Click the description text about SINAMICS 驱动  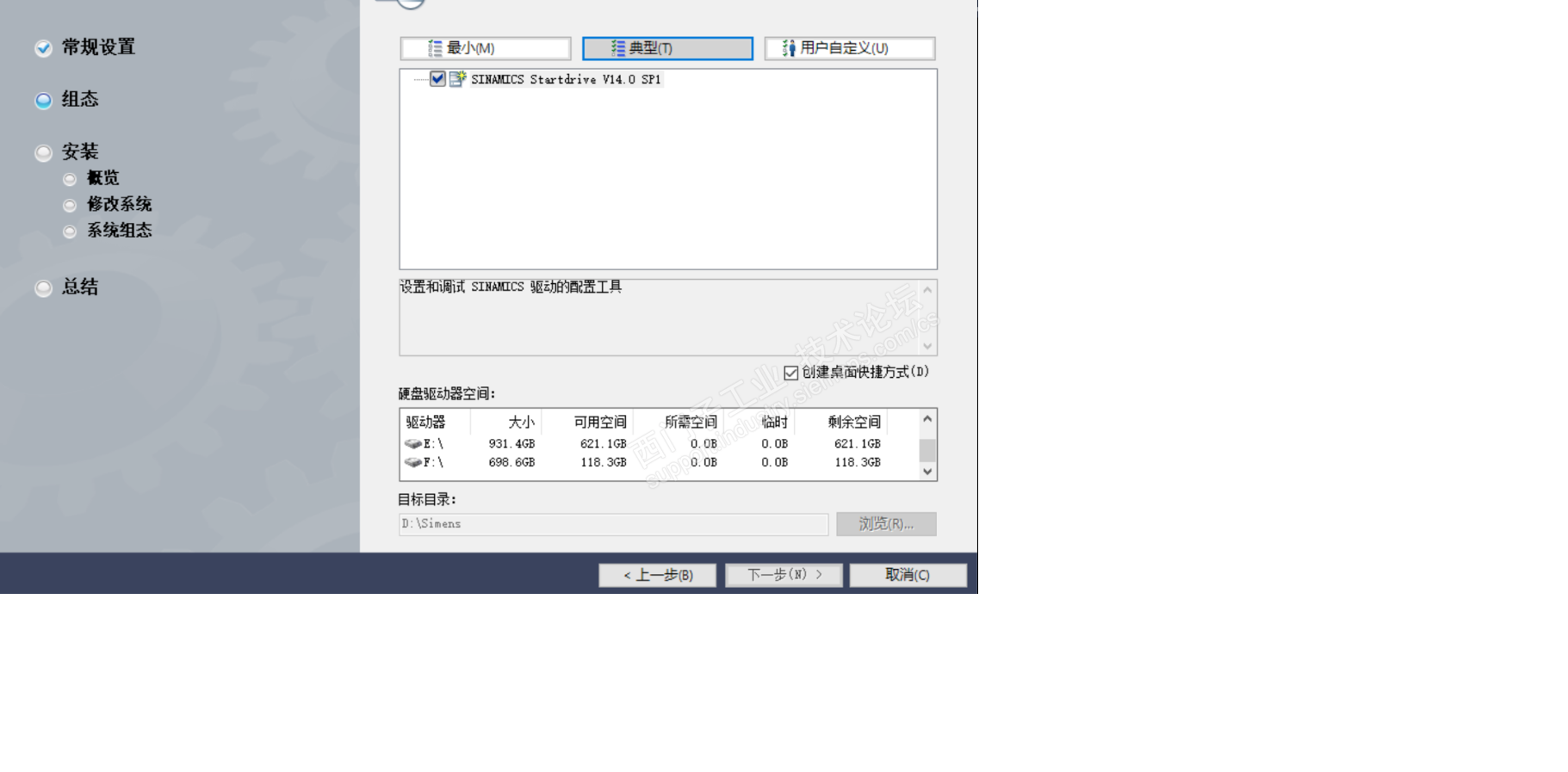(x=511, y=287)
